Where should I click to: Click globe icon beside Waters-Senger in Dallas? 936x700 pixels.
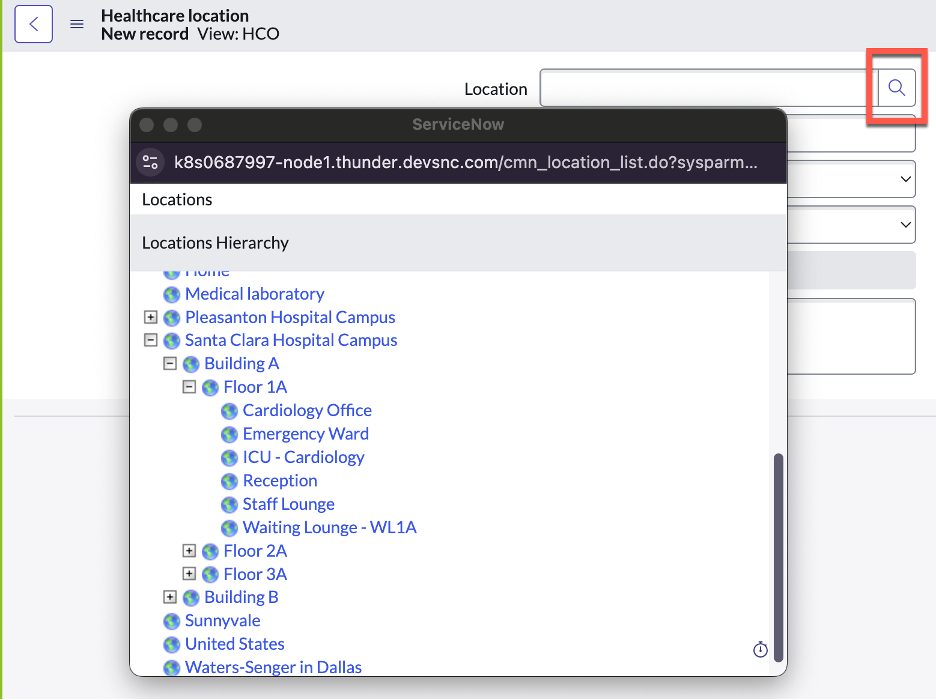click(x=172, y=668)
